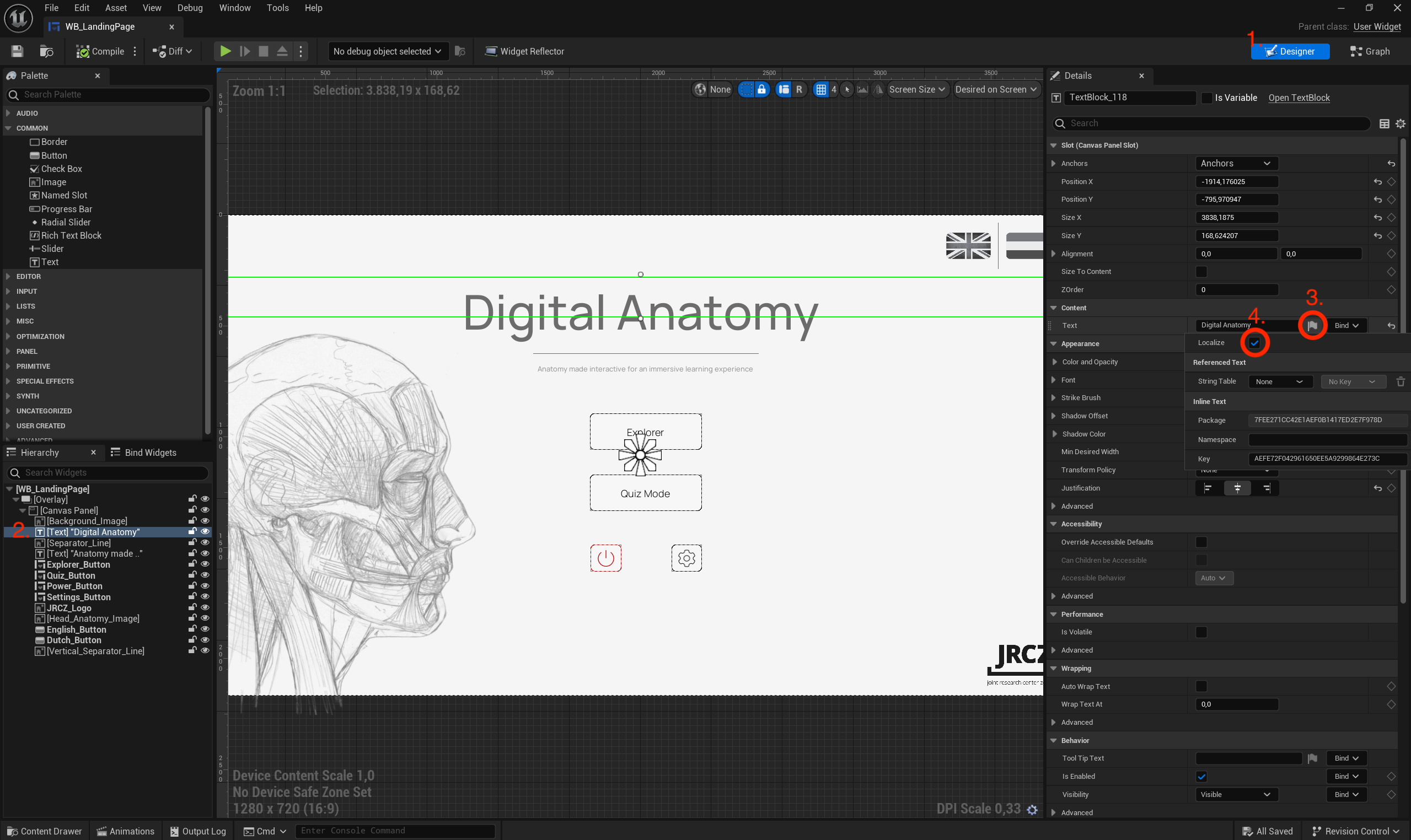Click the Open TextBlock link
Image resolution: width=1411 pixels, height=840 pixels.
coord(1299,98)
